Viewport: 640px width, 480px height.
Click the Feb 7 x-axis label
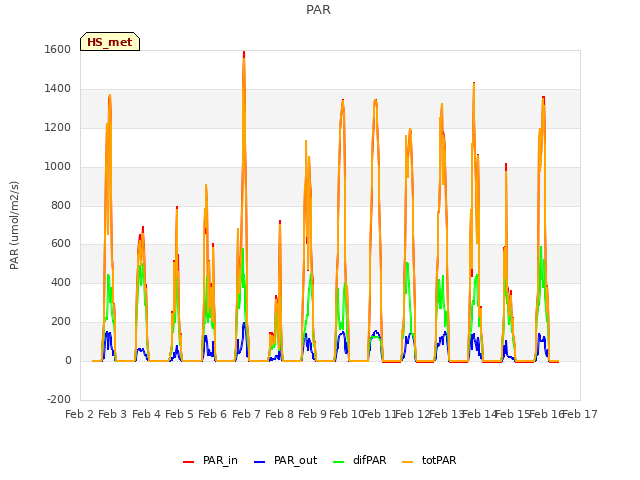(247, 414)
